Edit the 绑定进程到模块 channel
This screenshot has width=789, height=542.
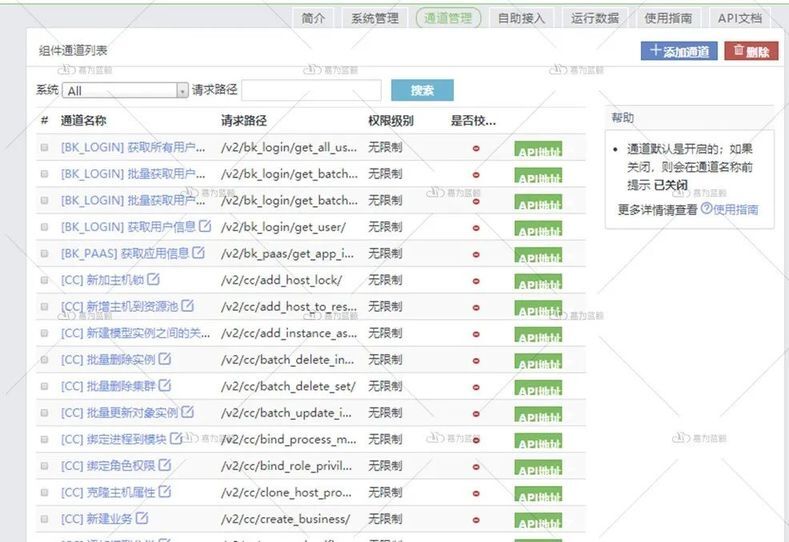pos(176,438)
